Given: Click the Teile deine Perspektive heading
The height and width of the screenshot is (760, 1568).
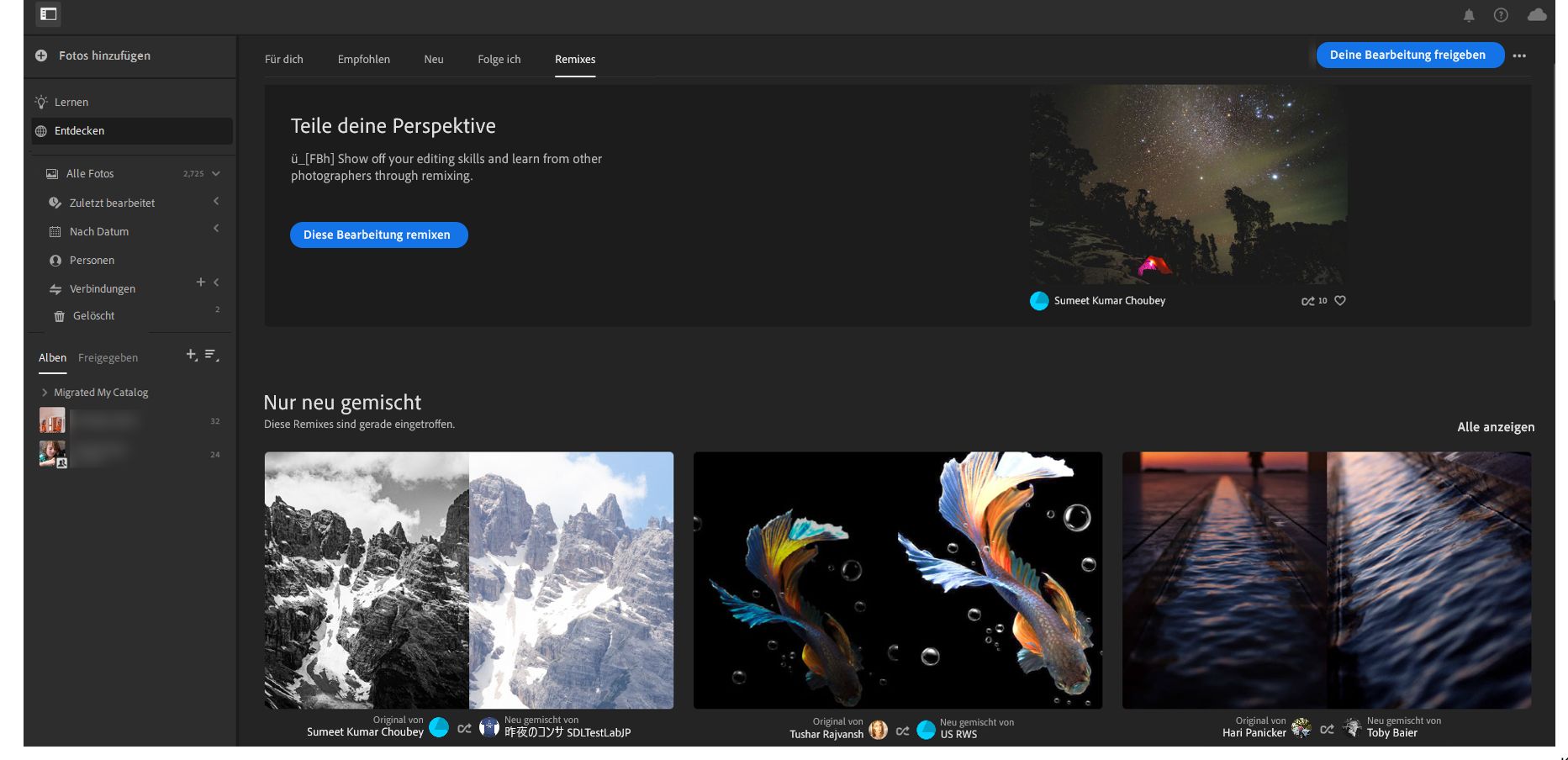Looking at the screenshot, I should pyautogui.click(x=393, y=126).
